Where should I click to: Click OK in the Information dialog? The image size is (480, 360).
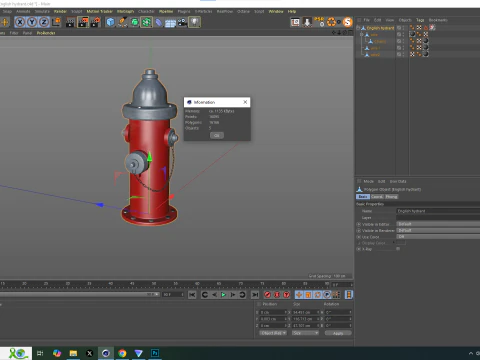pyautogui.click(x=217, y=135)
